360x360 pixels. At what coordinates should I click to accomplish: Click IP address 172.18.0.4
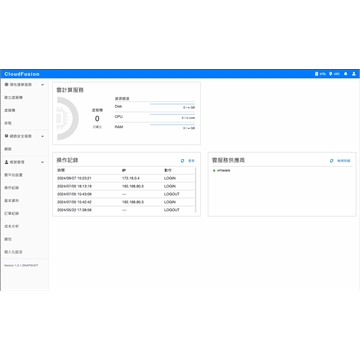(x=131, y=178)
